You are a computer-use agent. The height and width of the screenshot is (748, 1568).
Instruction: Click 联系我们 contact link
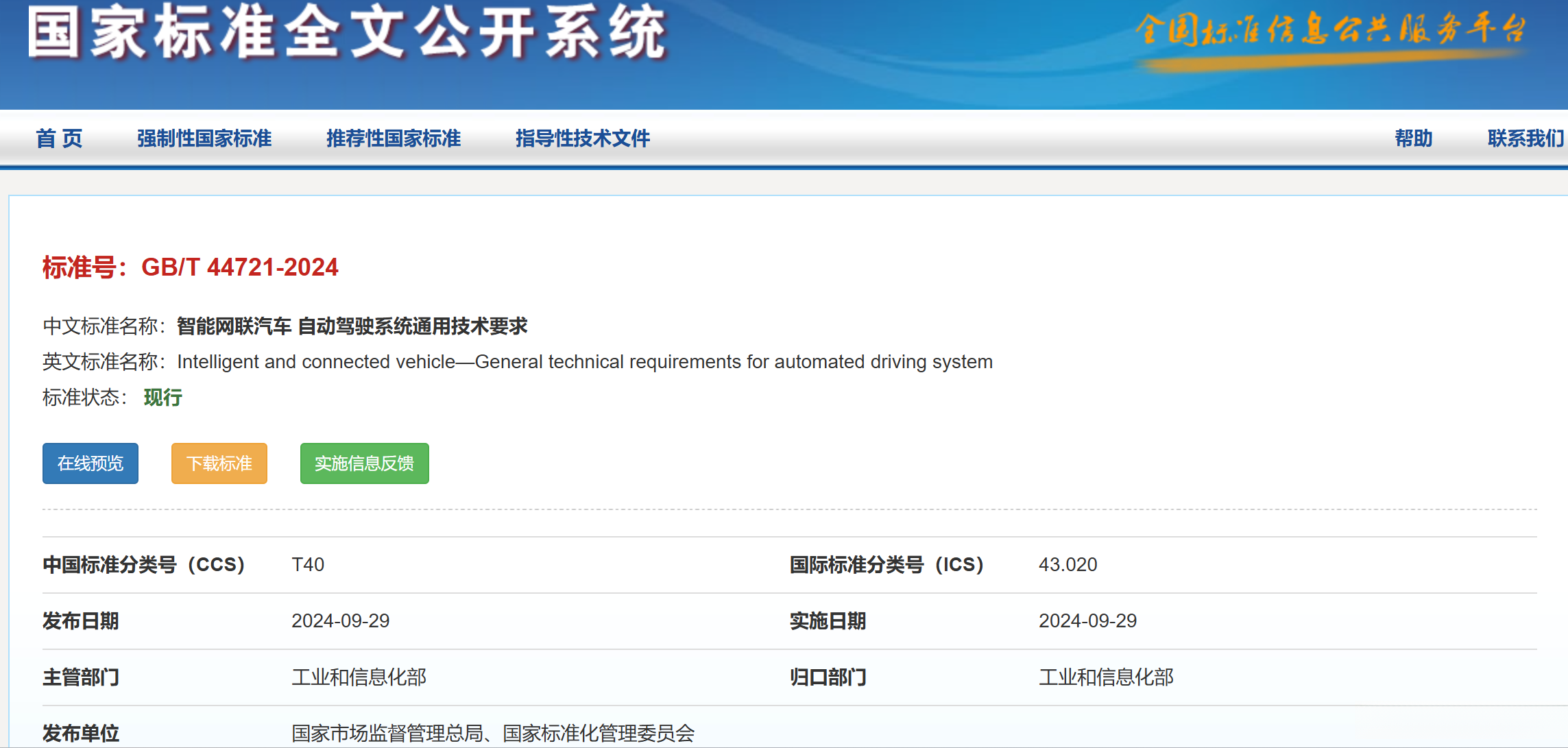[x=1525, y=138]
